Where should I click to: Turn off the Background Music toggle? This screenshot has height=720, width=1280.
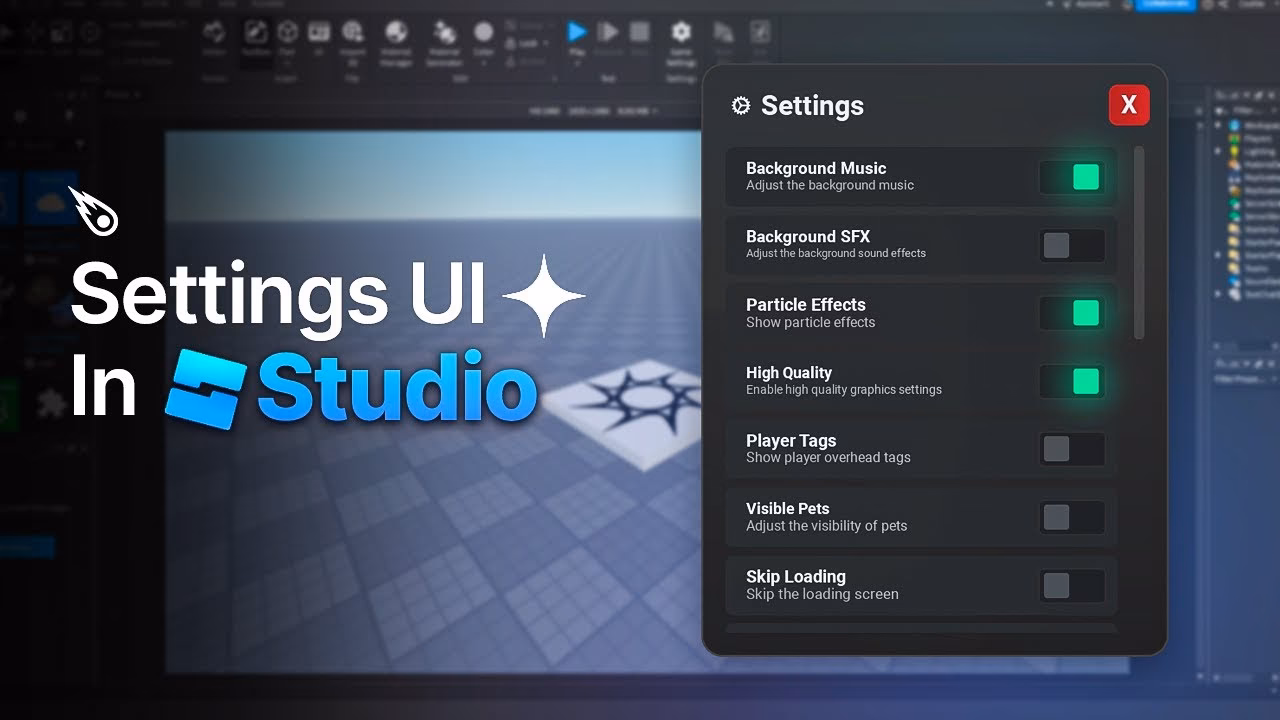tap(1072, 177)
